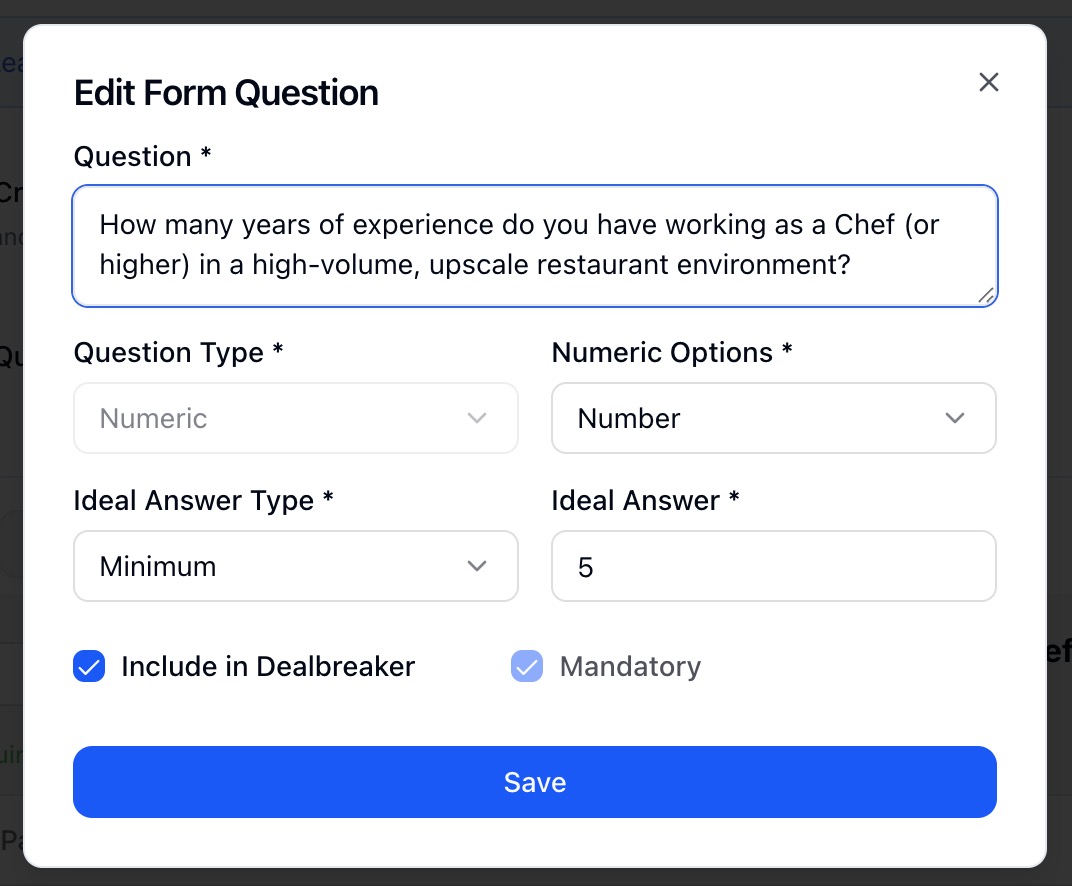Viewport: 1072px width, 886px height.
Task: Focus the Question text area
Action: (x=535, y=245)
